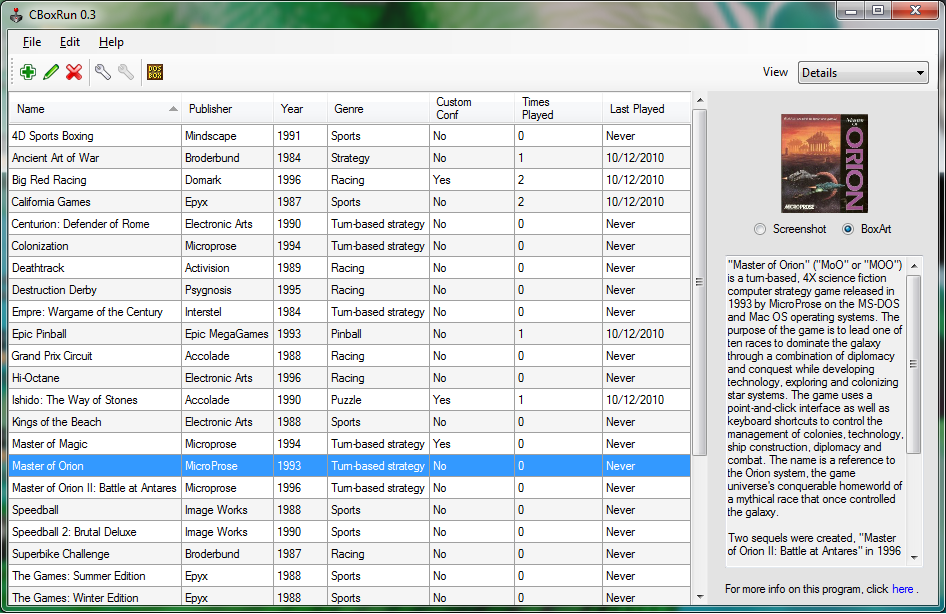This screenshot has width=946, height=614.
Task: Launch DOSBox using the DOSBox toolbar icon
Action: tap(155, 72)
